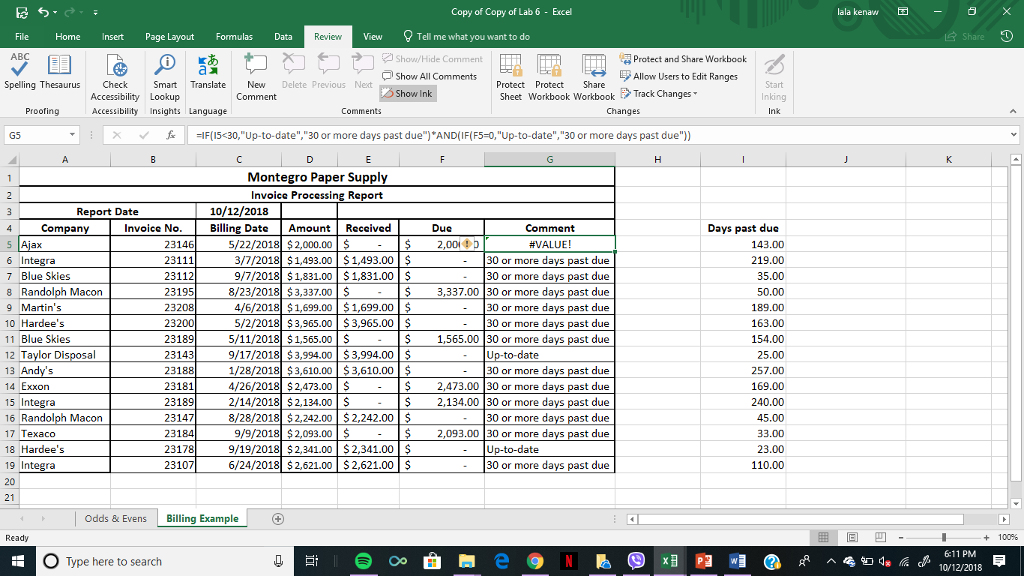Click Allow Users to Edit Ranges
This screenshot has width=1024, height=576.
(x=682, y=75)
